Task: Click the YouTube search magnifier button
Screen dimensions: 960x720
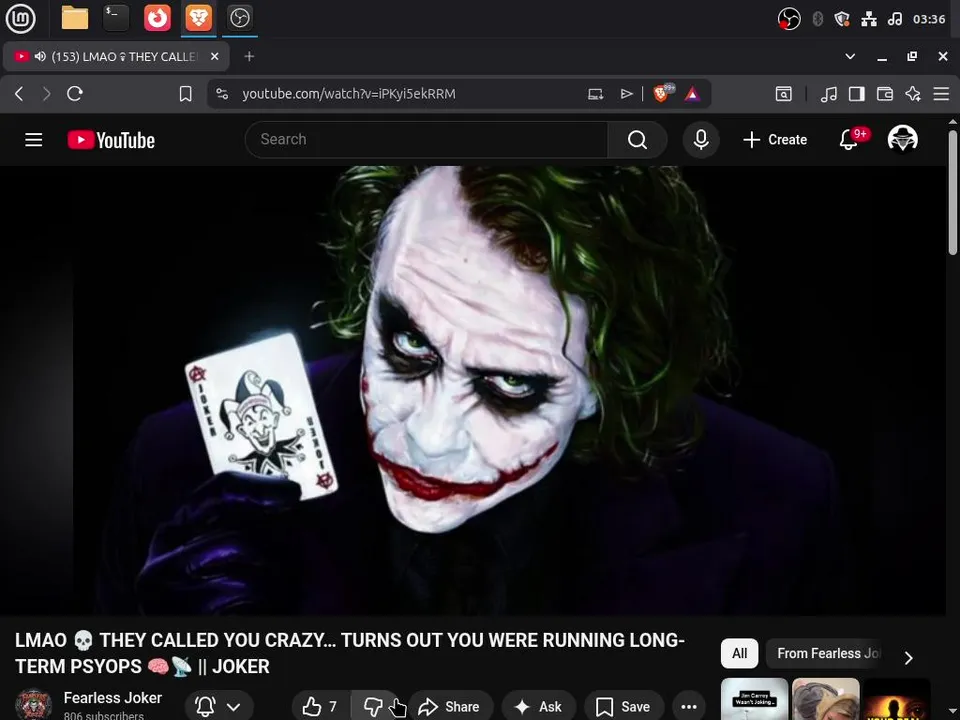Action: [637, 140]
